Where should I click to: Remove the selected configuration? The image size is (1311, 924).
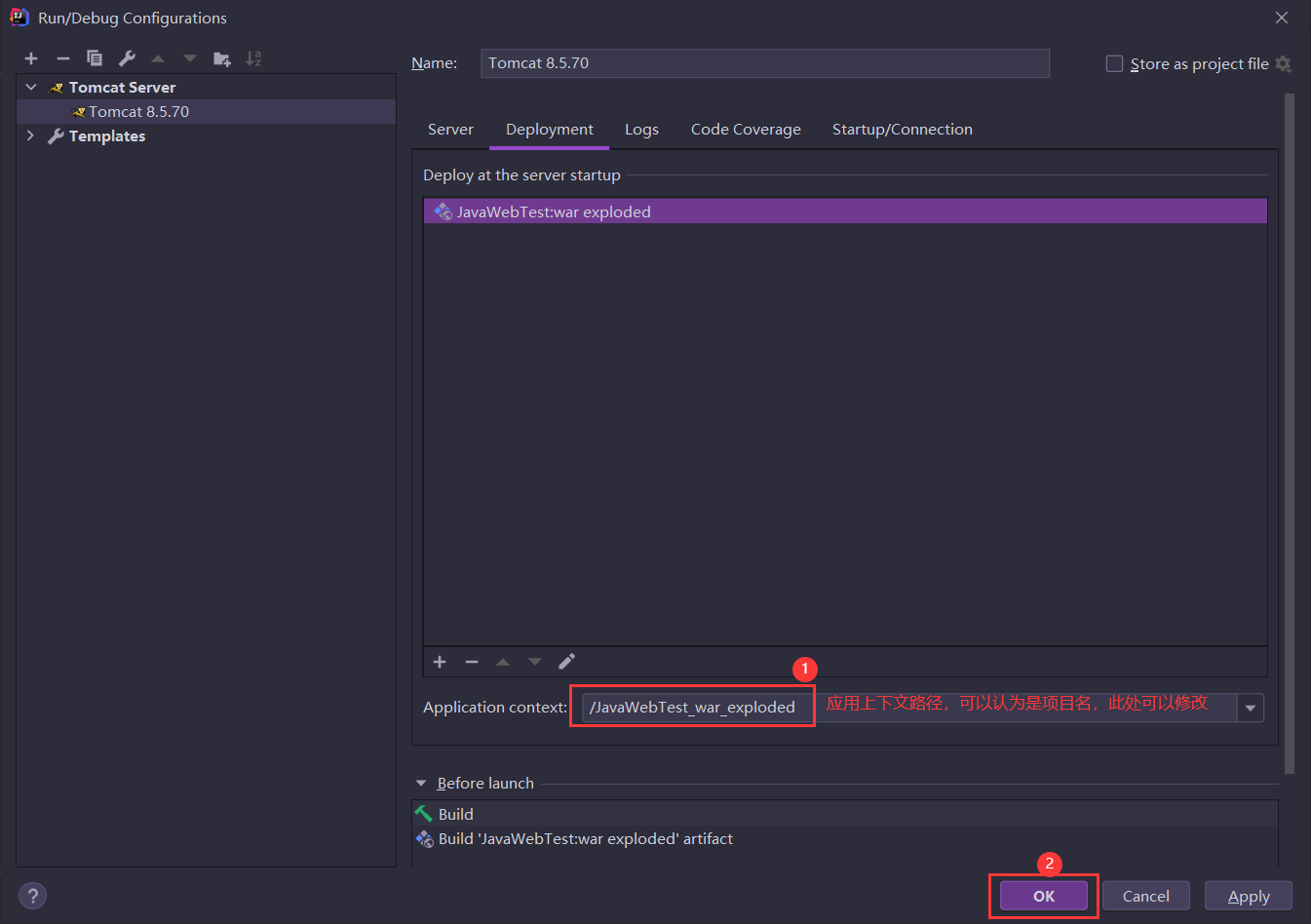coord(63,58)
